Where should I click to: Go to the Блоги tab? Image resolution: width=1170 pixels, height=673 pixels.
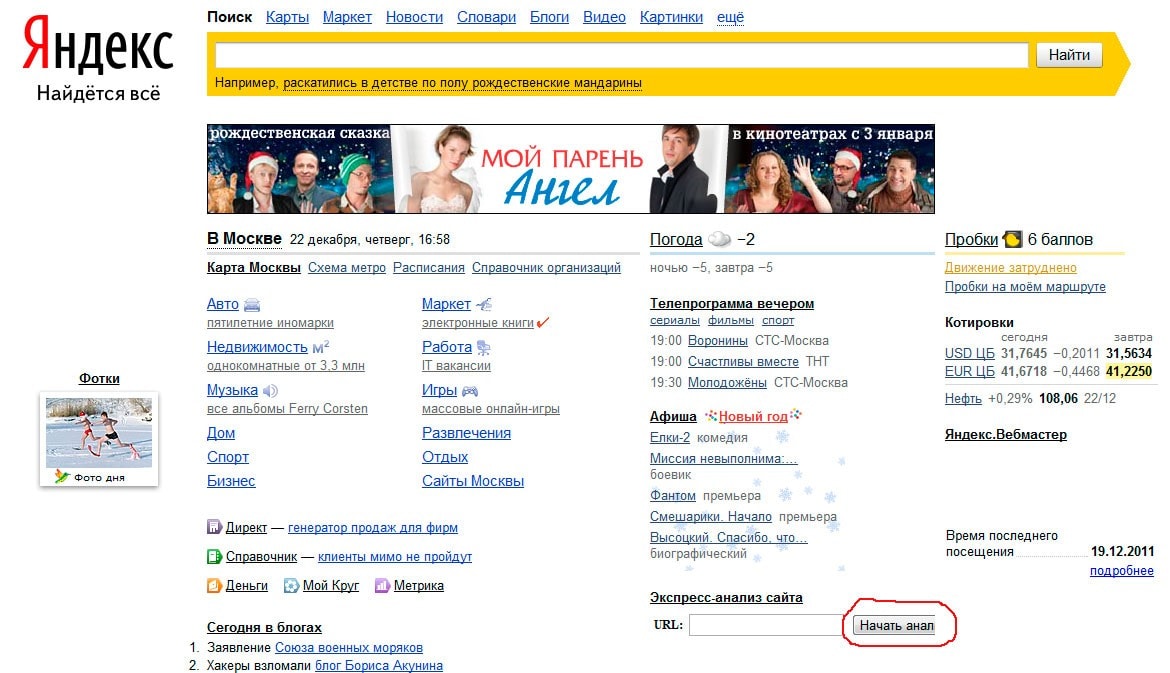pyautogui.click(x=549, y=17)
